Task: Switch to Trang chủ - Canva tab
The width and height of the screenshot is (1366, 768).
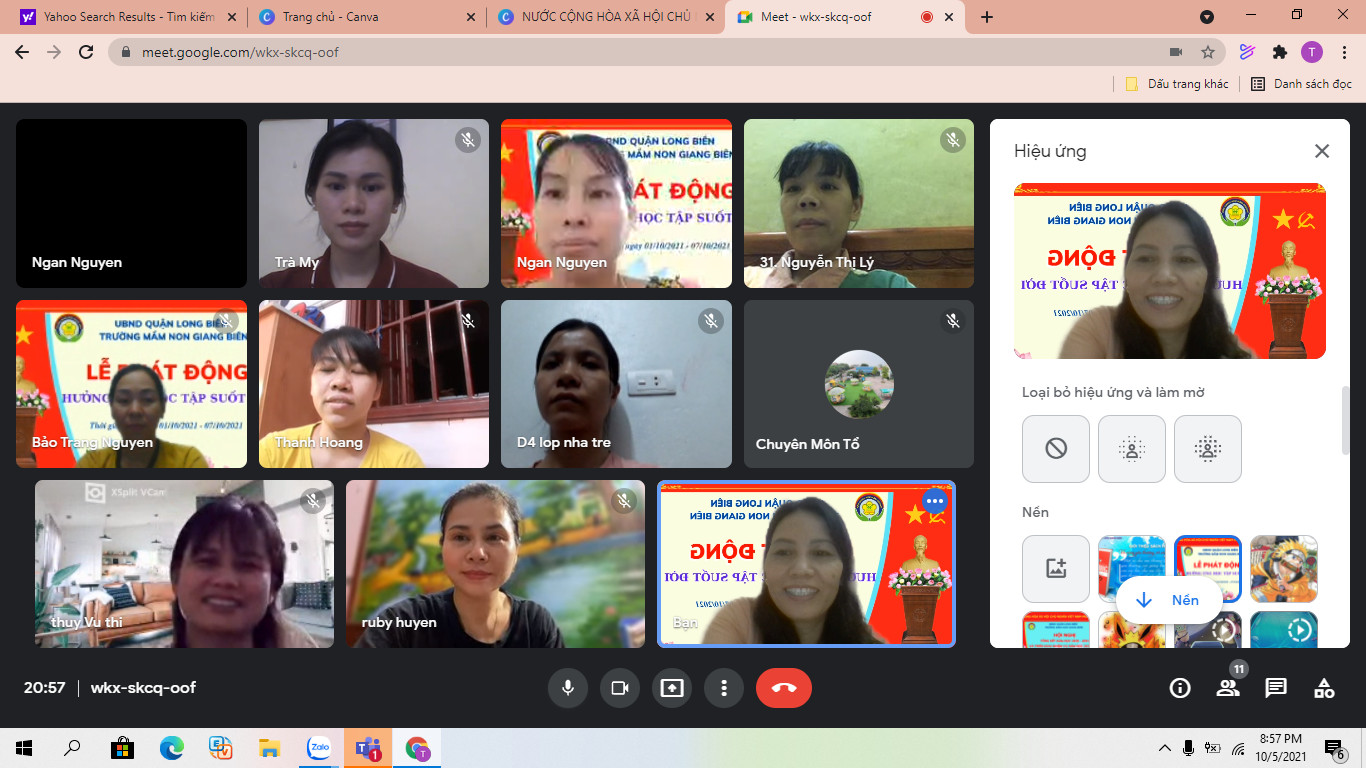Action: [x=365, y=17]
